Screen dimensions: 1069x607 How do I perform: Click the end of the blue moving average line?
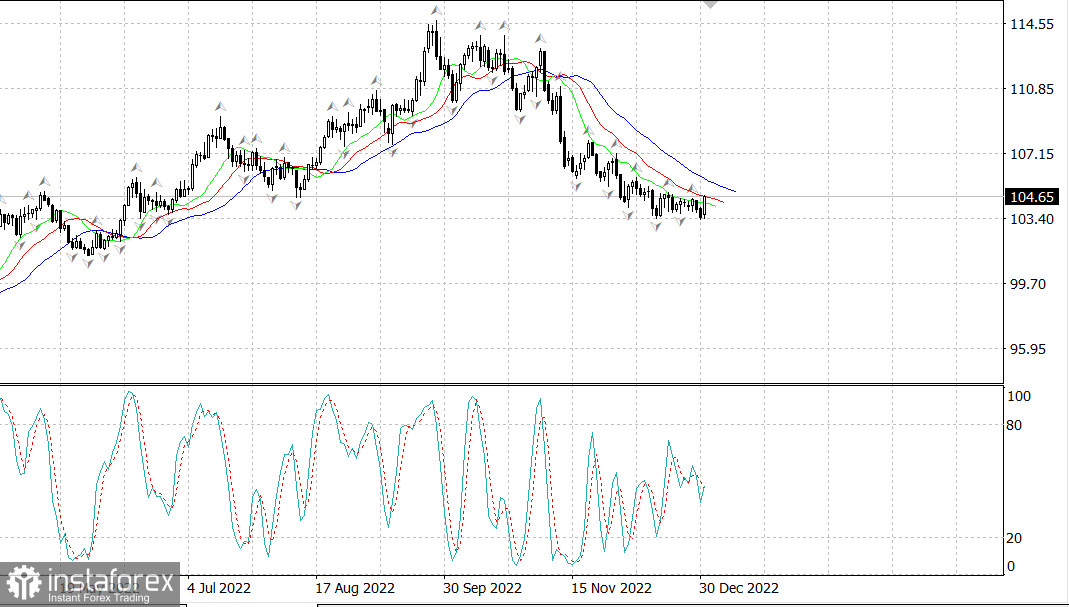735,191
